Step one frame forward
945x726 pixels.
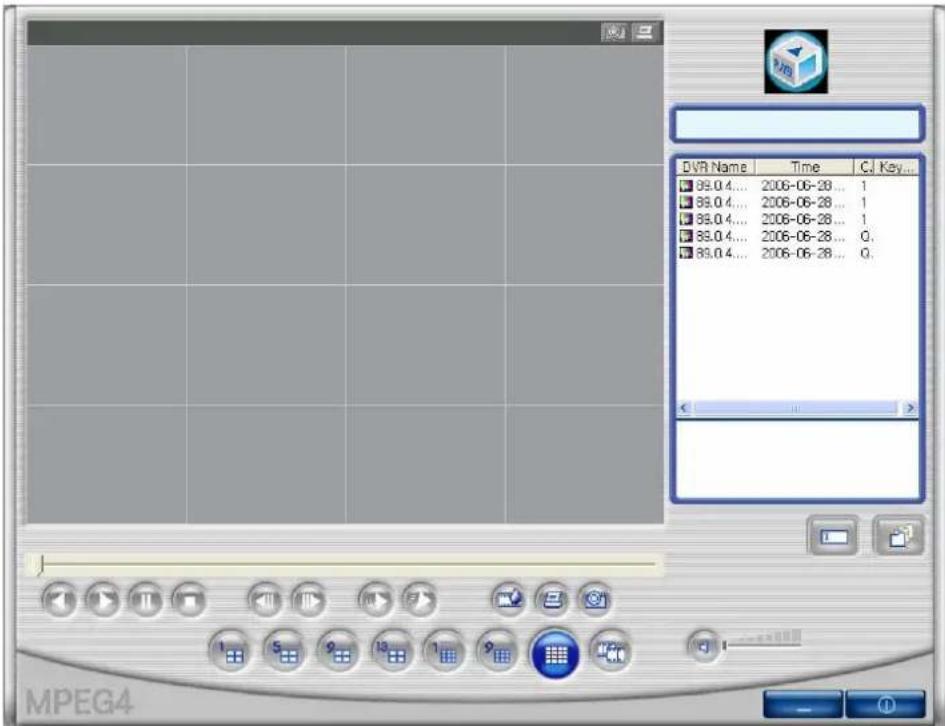click(308, 600)
